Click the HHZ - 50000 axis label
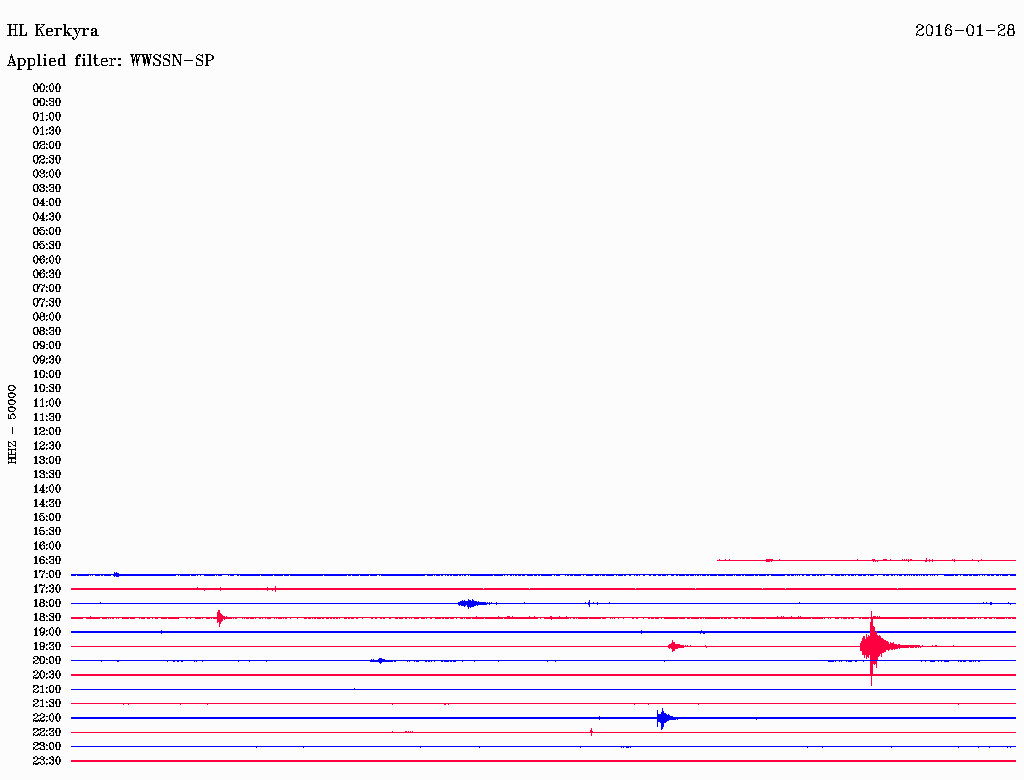This screenshot has width=1024, height=780. 12,424
